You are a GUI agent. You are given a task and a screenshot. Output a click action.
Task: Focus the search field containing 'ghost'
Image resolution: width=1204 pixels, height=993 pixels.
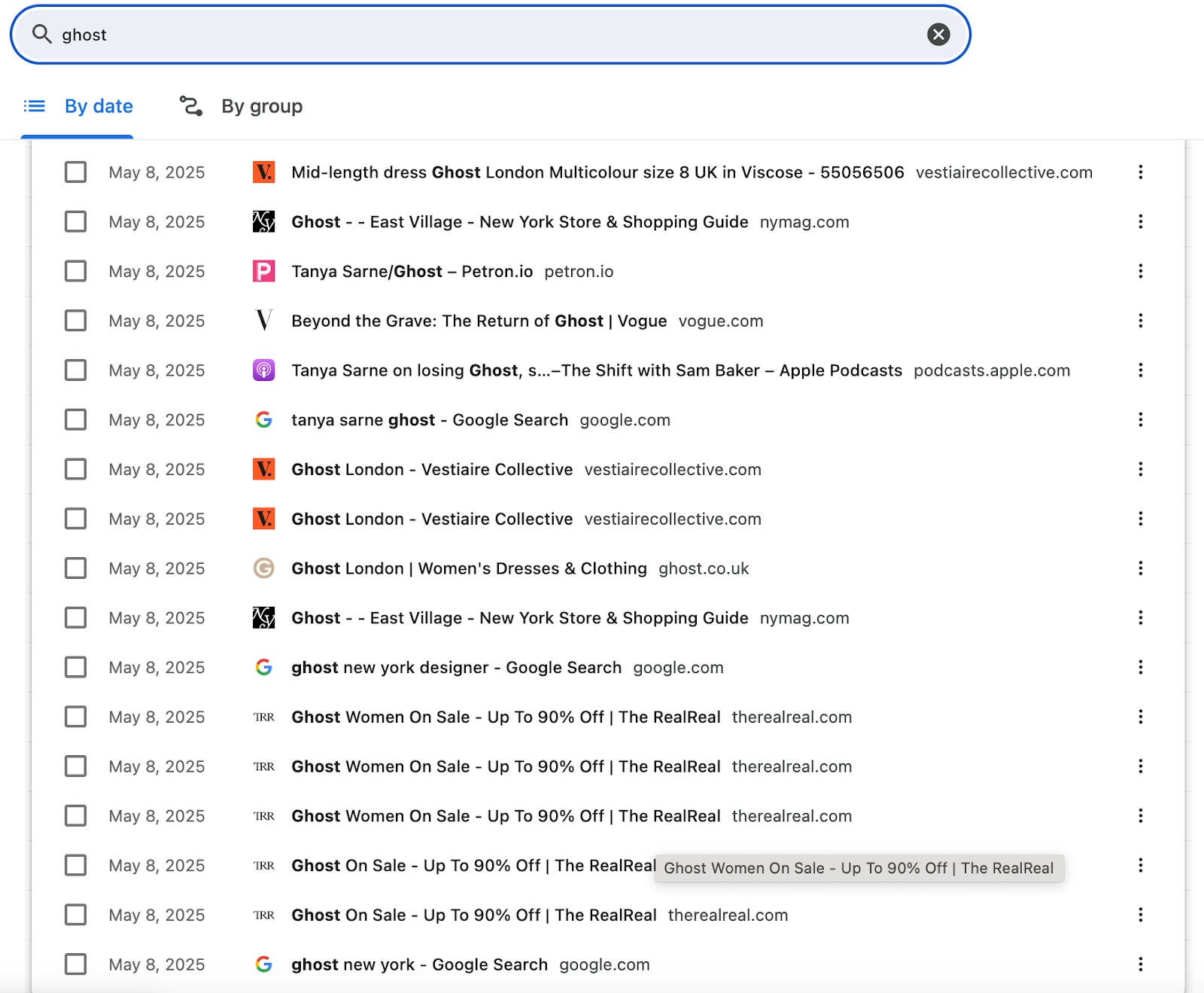point(491,35)
